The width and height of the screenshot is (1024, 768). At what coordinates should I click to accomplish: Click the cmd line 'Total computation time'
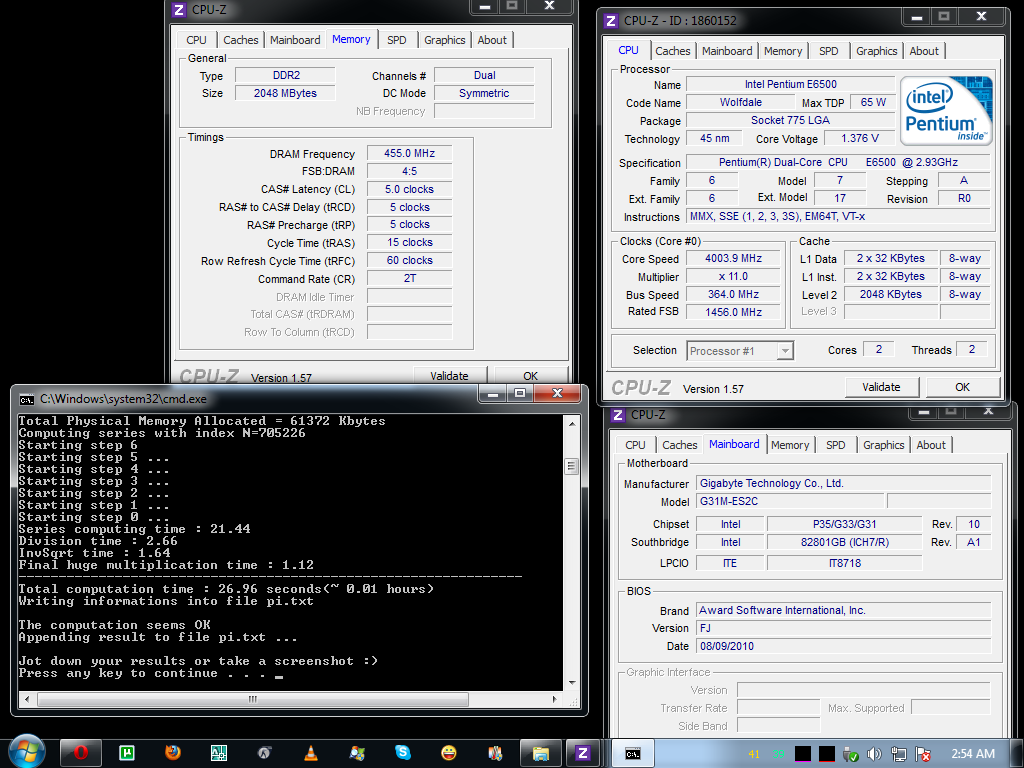coord(227,589)
